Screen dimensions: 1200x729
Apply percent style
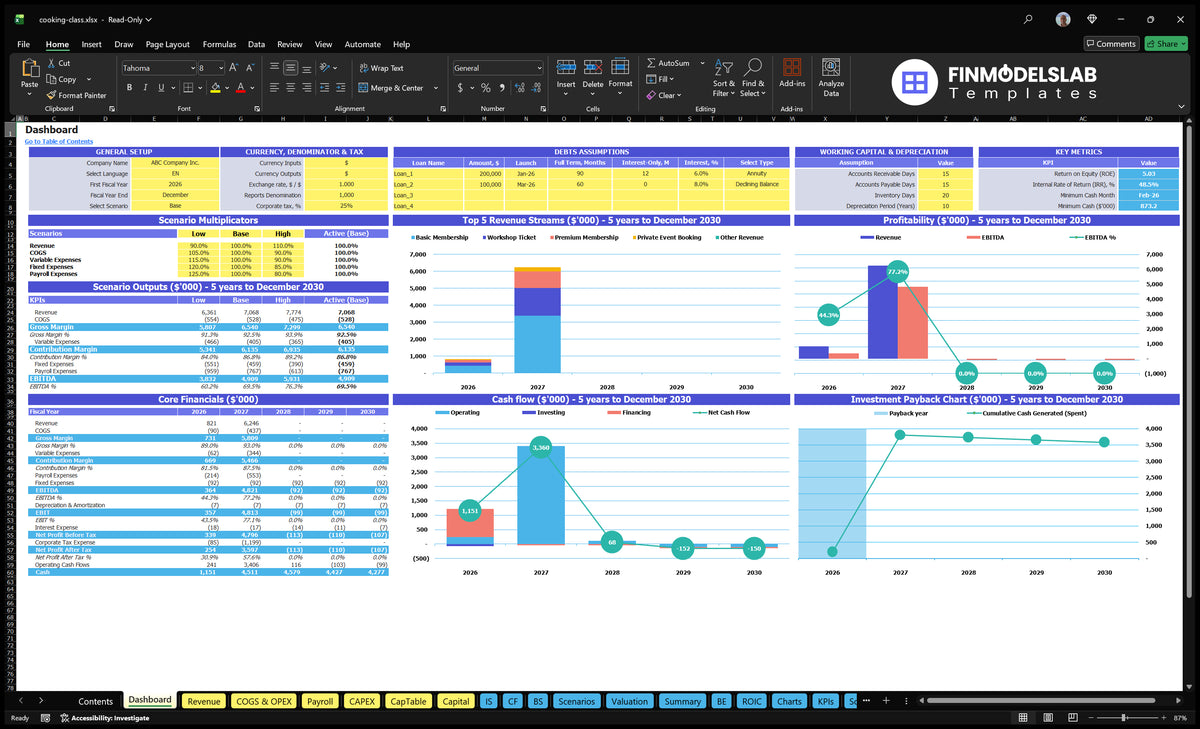[x=486, y=87]
